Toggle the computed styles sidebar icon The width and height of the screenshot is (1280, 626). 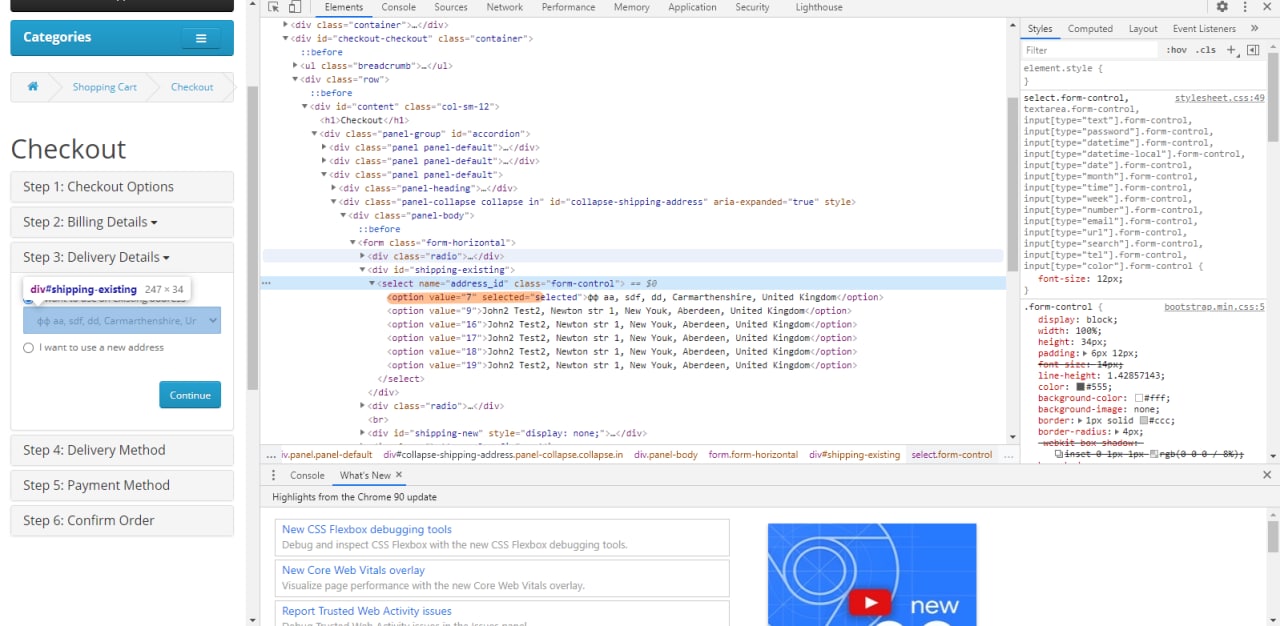[1252, 50]
